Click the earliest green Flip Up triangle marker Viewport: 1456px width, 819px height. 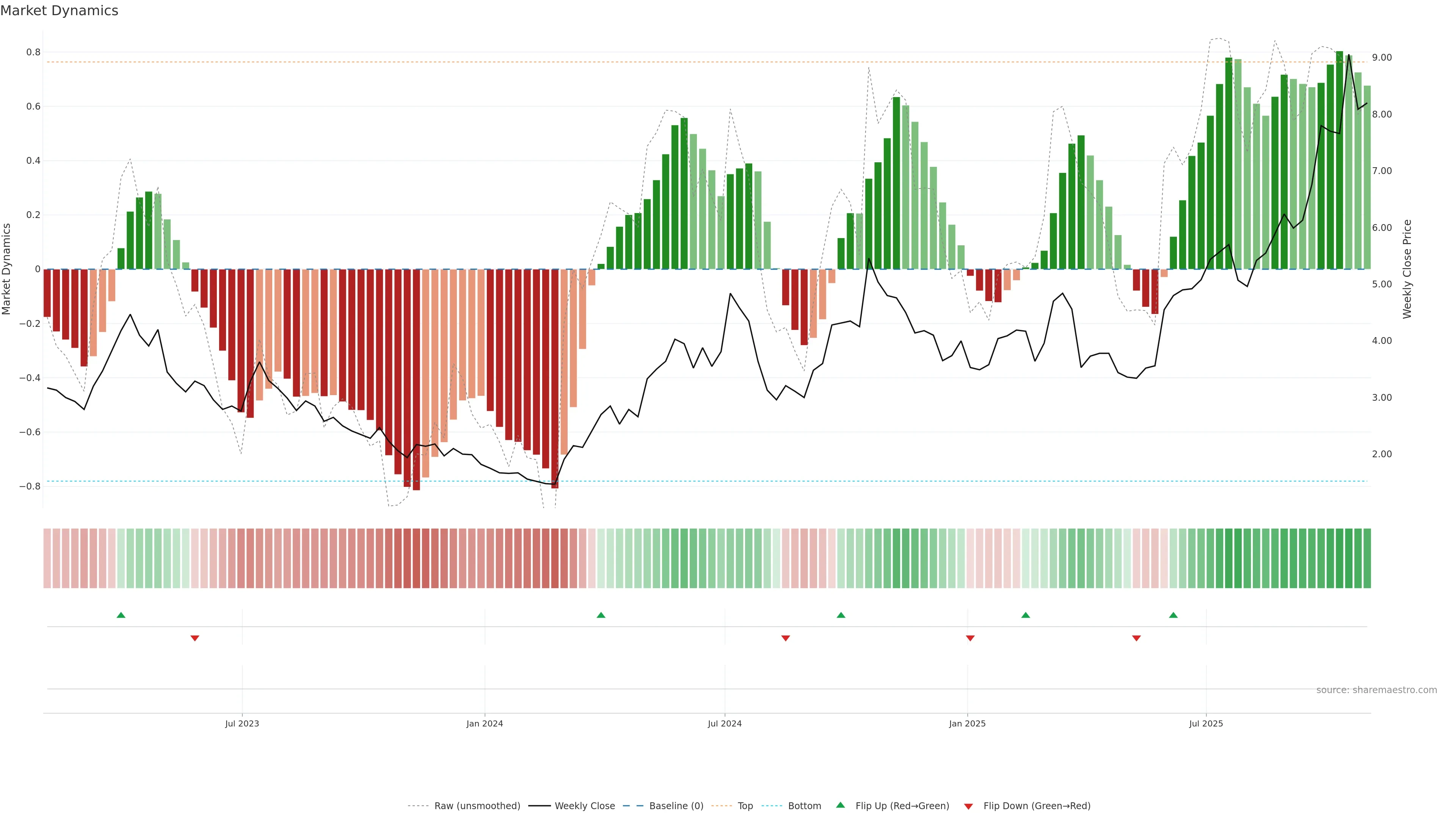click(x=121, y=615)
